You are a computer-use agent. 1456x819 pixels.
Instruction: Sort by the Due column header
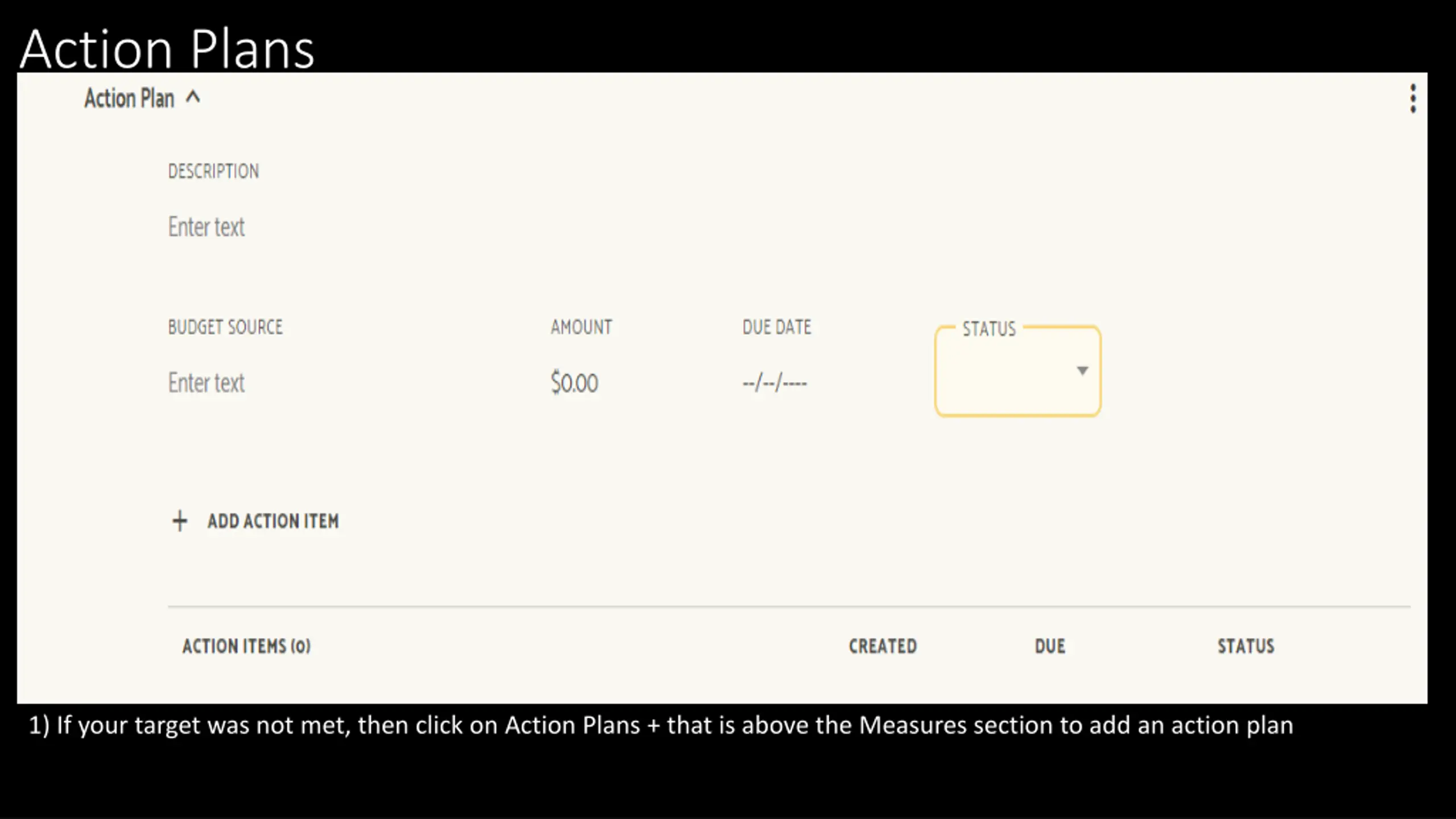point(1050,646)
